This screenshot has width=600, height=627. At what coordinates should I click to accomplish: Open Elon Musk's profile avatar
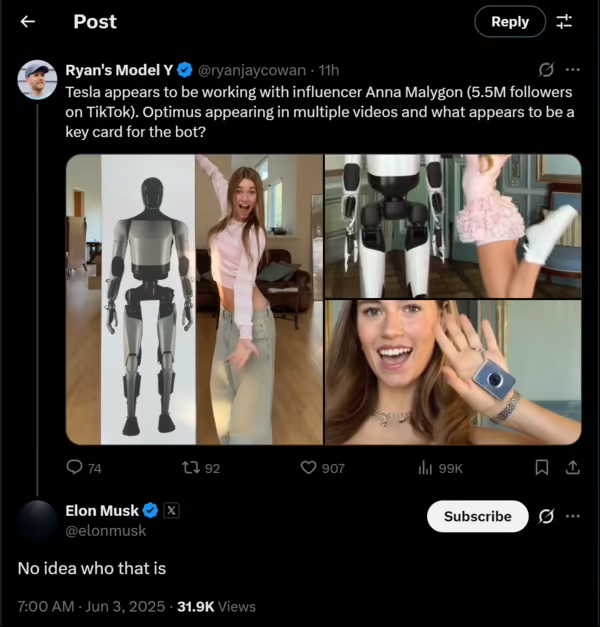click(x=38, y=520)
